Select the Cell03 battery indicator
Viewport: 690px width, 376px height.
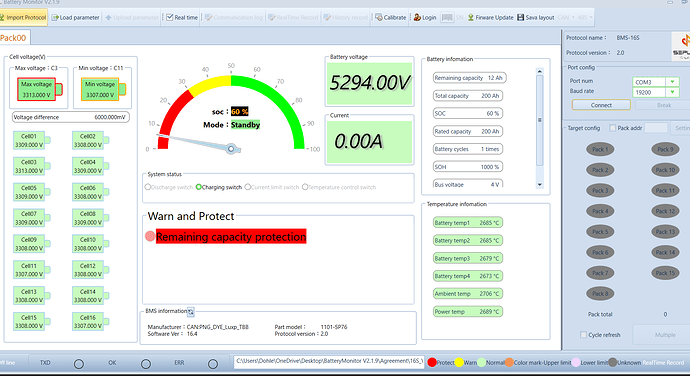pyautogui.click(x=32, y=166)
